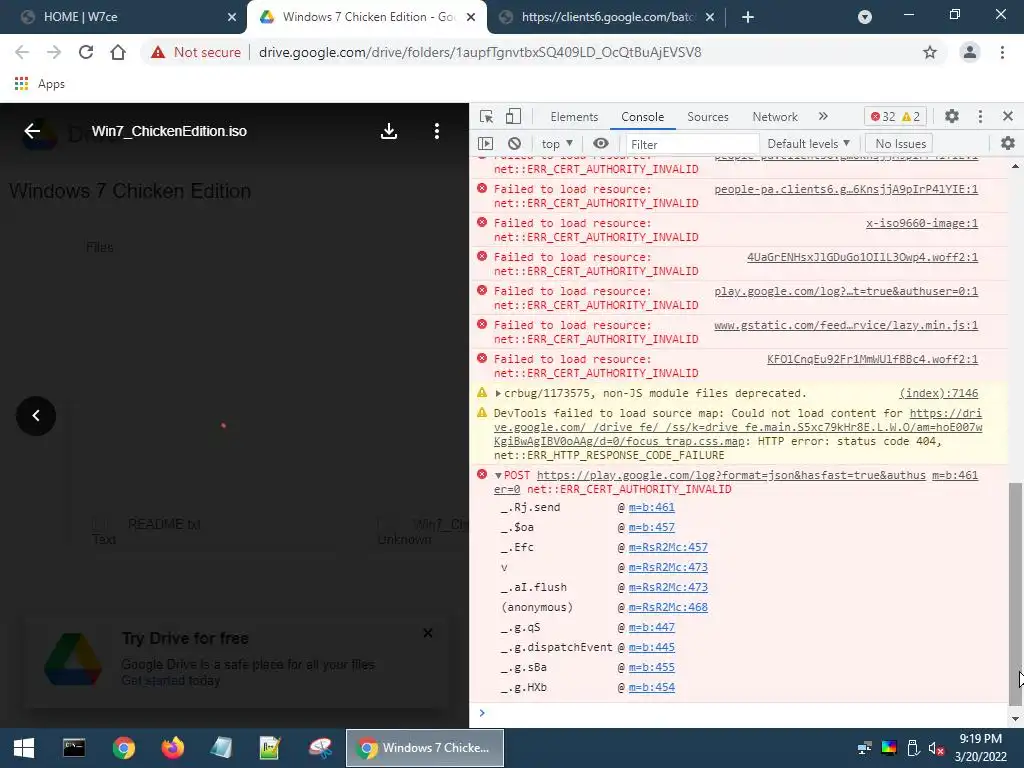Expand more DevTools tabs chevron

(823, 116)
